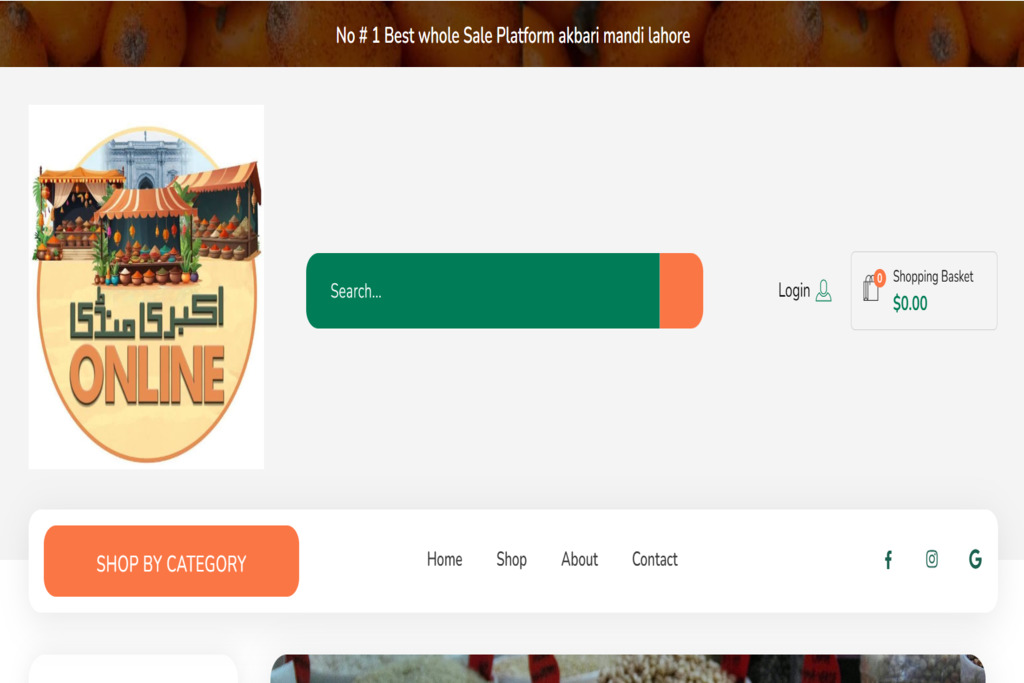The width and height of the screenshot is (1024, 683).
Task: Submit search with the orange search button
Action: pos(681,291)
